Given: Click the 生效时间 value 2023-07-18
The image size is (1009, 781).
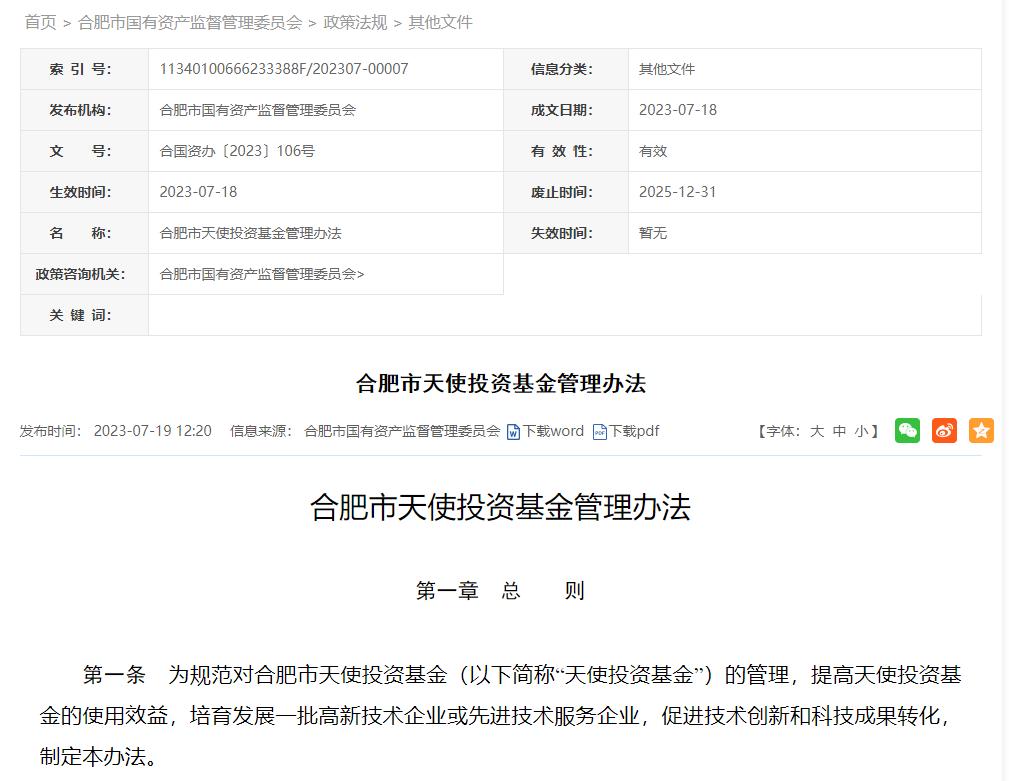Looking at the screenshot, I should click(x=198, y=192).
